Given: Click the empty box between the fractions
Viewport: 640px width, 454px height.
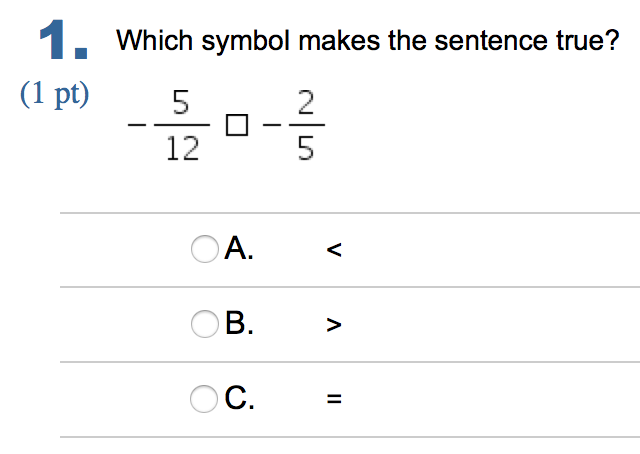Looking at the screenshot, I should point(234,126).
